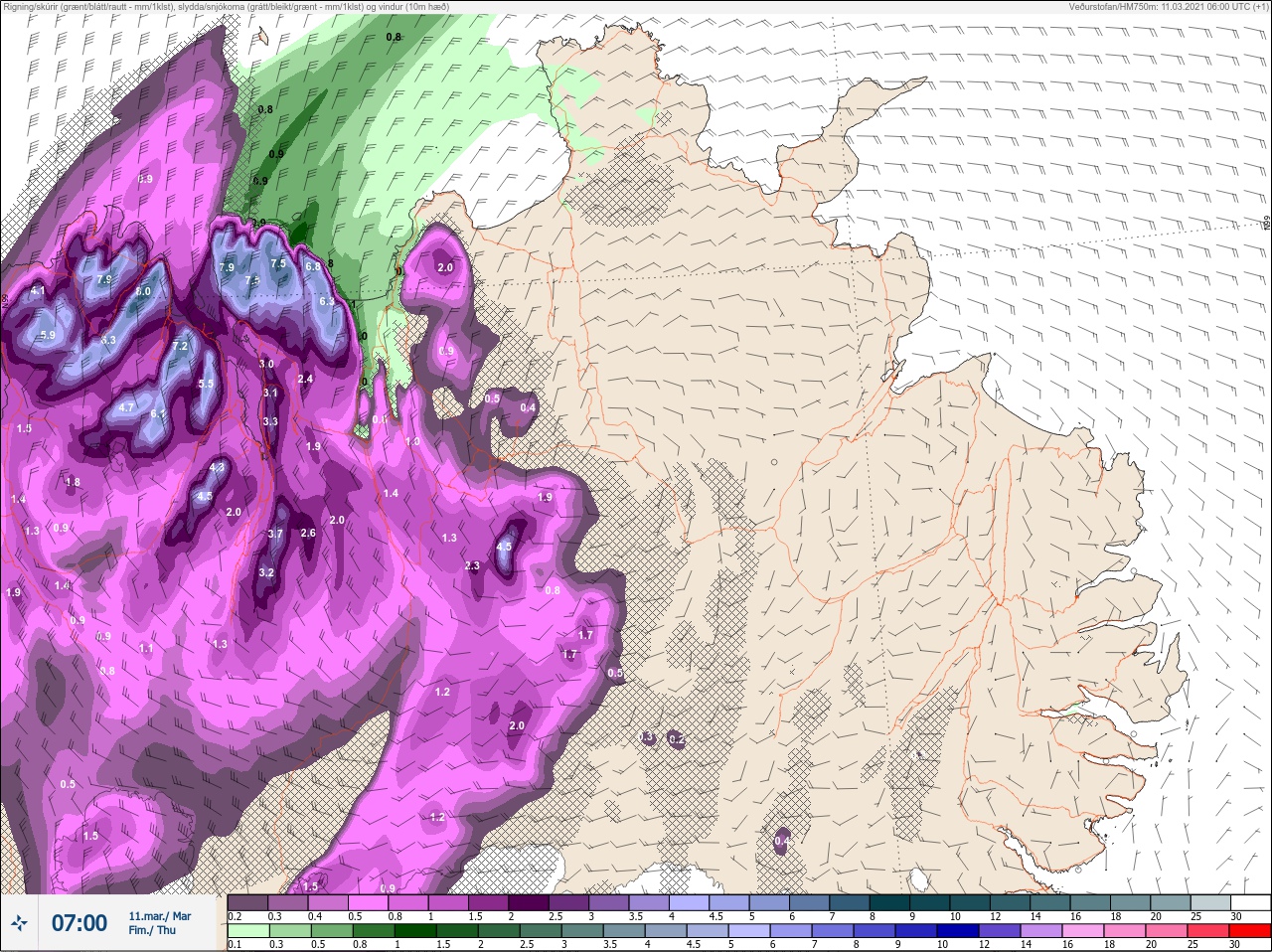
Task: Click the 3.7 precipitation value on the map
Action: [x=275, y=534]
